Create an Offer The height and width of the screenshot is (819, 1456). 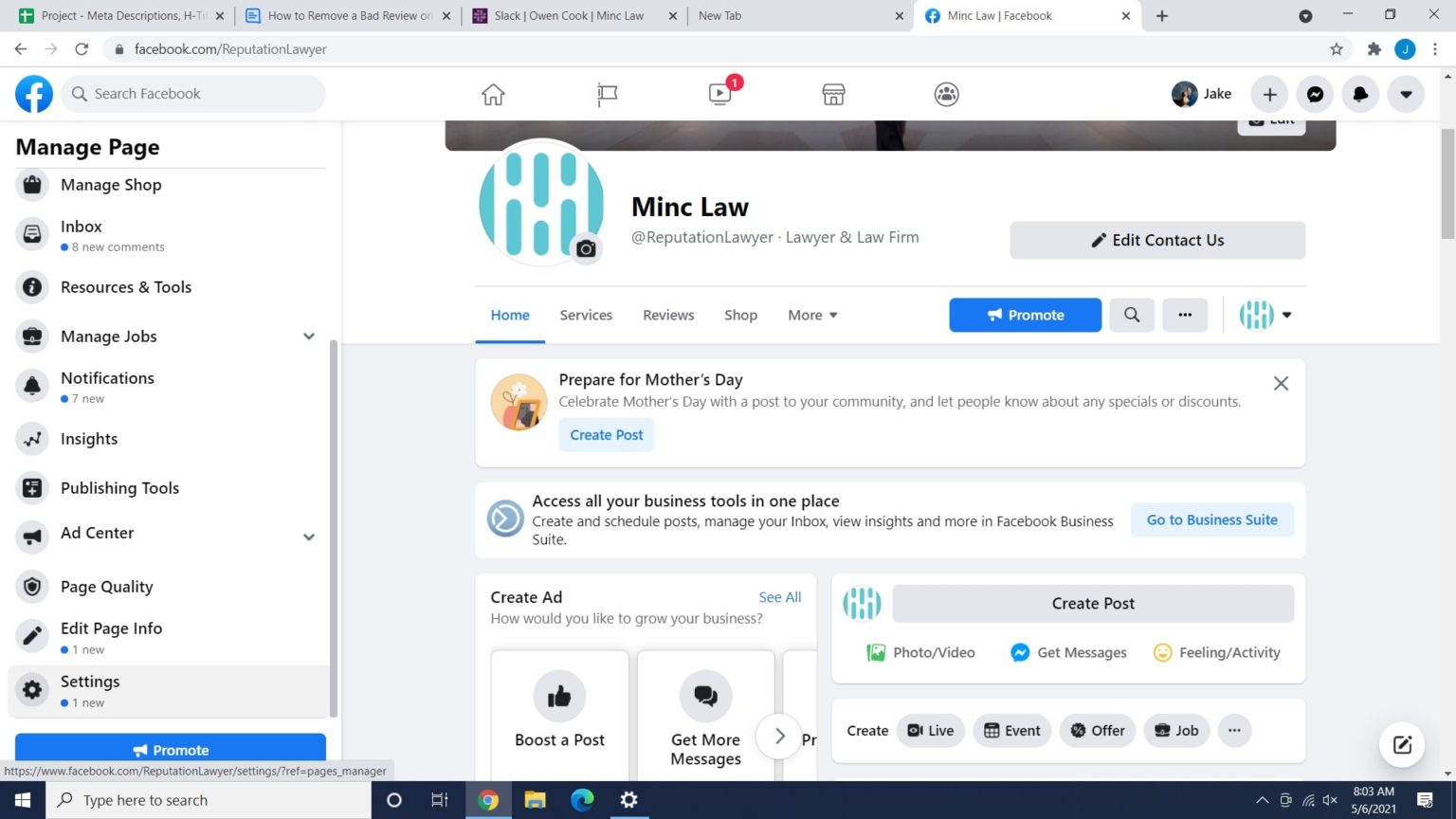click(1098, 730)
